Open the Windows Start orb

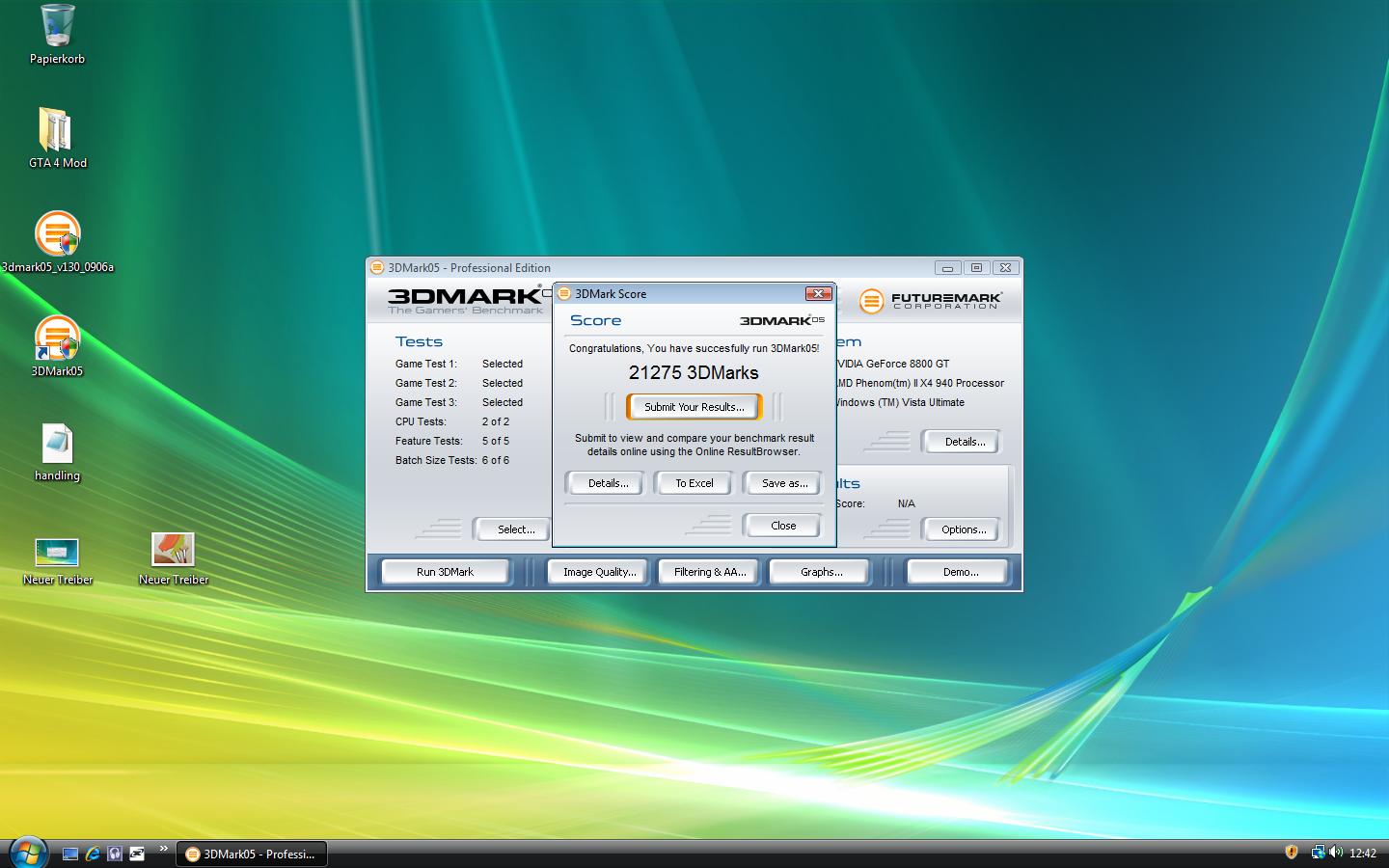[x=27, y=852]
